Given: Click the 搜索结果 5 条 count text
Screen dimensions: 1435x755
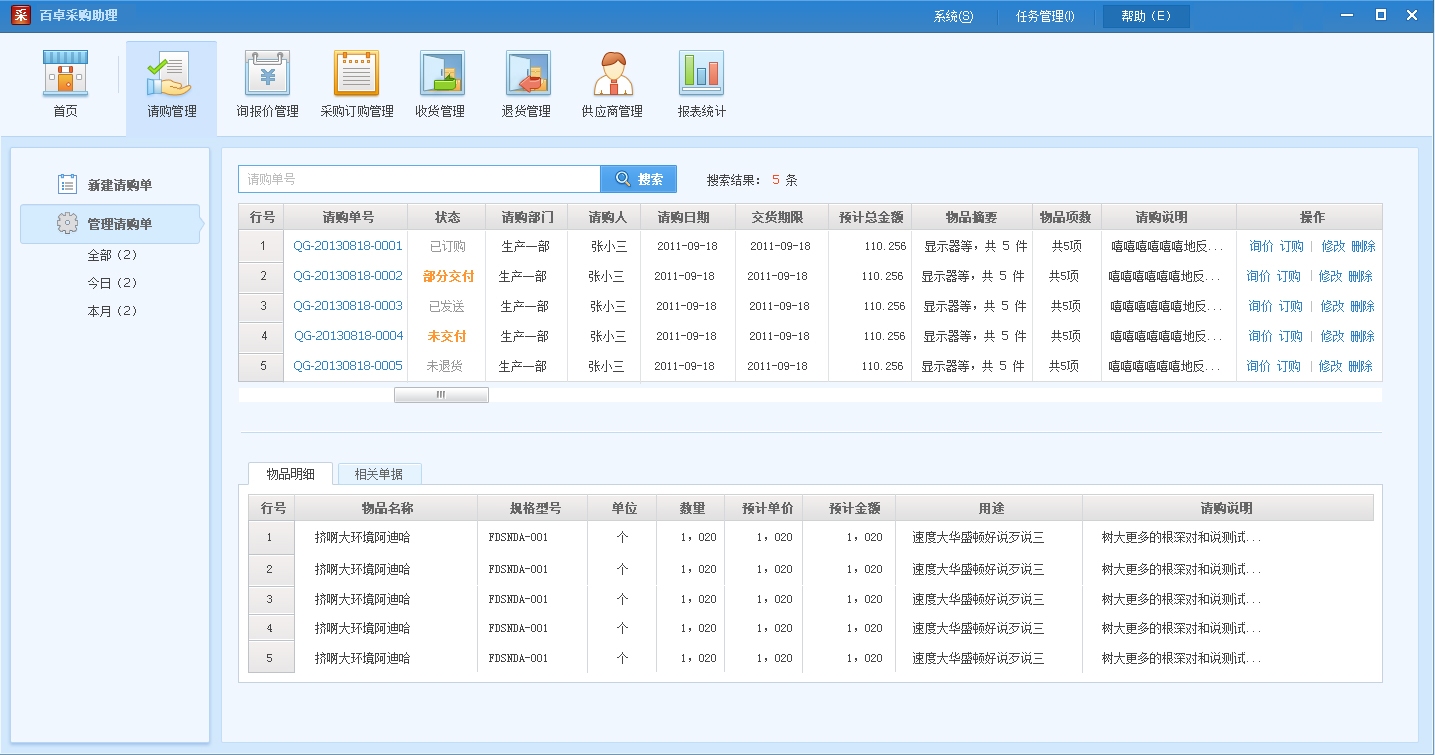Looking at the screenshot, I should coord(752,180).
